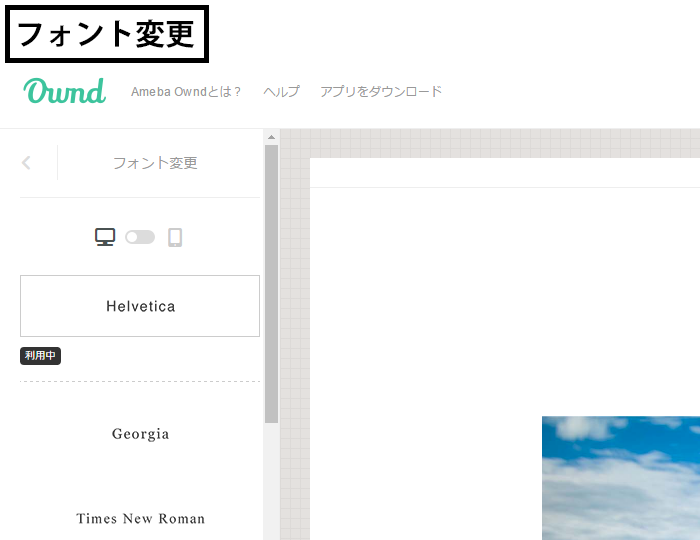Image resolution: width=700 pixels, height=540 pixels.
Task: Click the font list scrollbar thumb
Action: (271, 280)
